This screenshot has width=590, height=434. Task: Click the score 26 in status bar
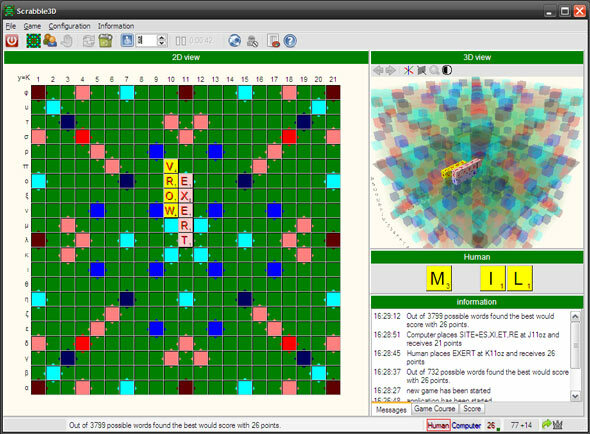pos(491,425)
